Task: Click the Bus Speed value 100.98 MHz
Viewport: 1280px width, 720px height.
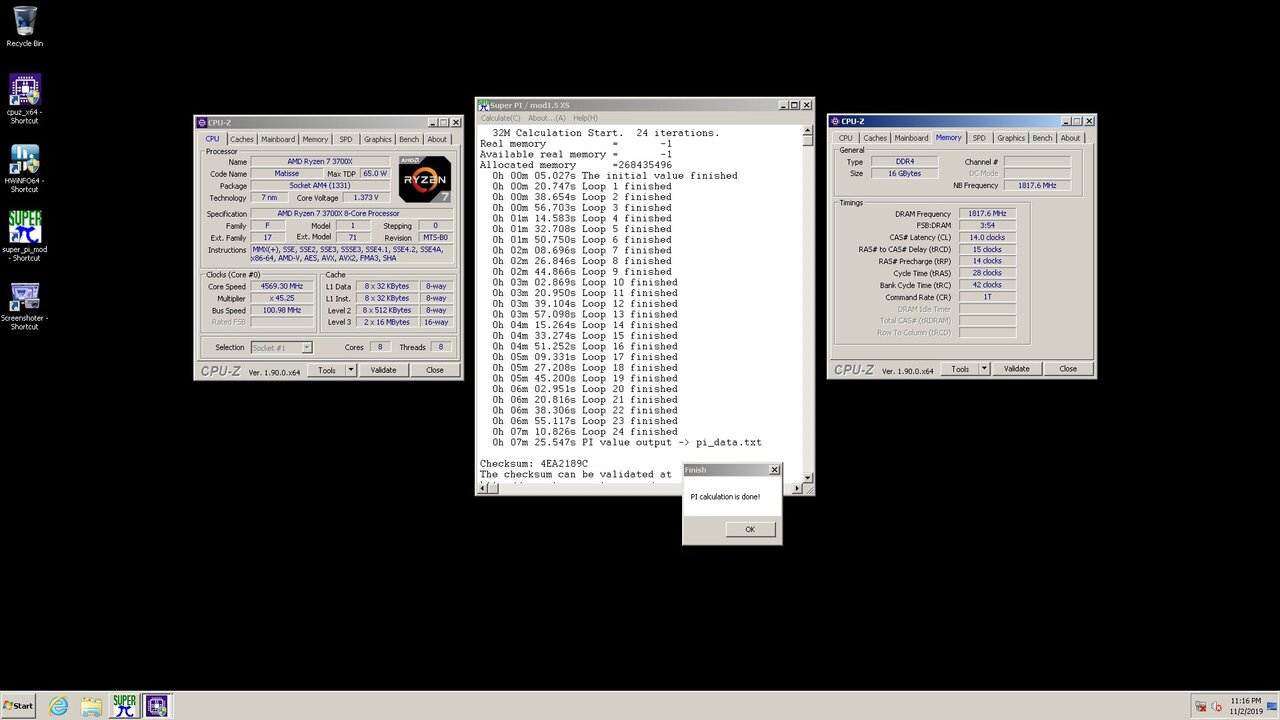Action: pyautogui.click(x=282, y=310)
